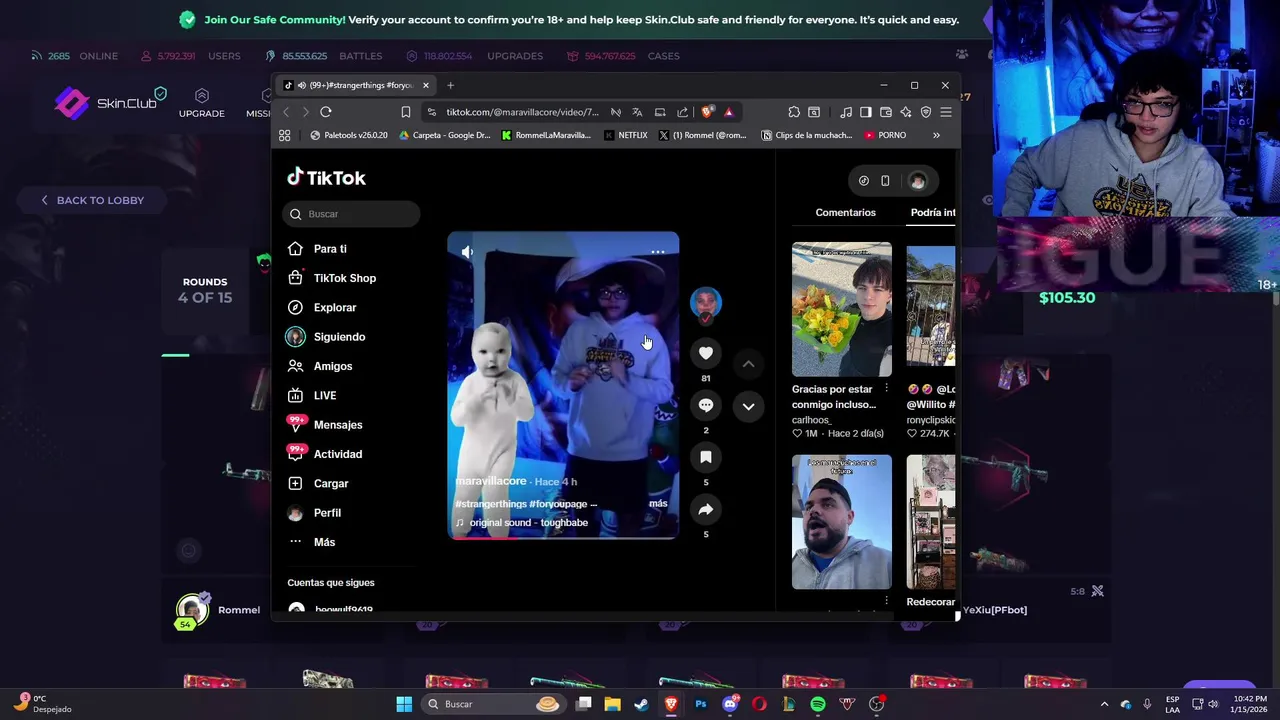Open TikTok profile avatar at top right
The height and width of the screenshot is (720, 1280).
917,181
